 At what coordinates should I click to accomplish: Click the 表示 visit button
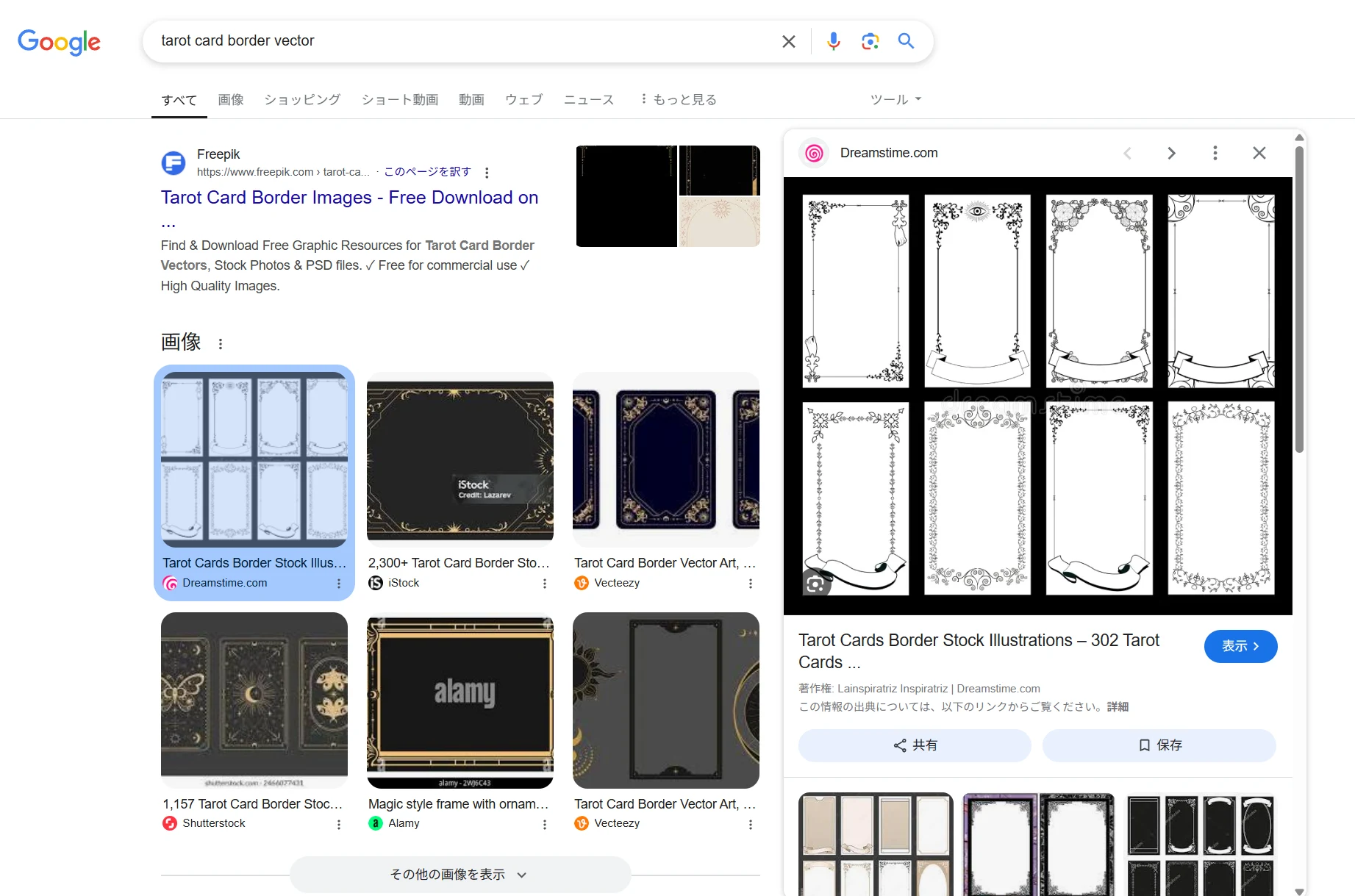point(1240,646)
